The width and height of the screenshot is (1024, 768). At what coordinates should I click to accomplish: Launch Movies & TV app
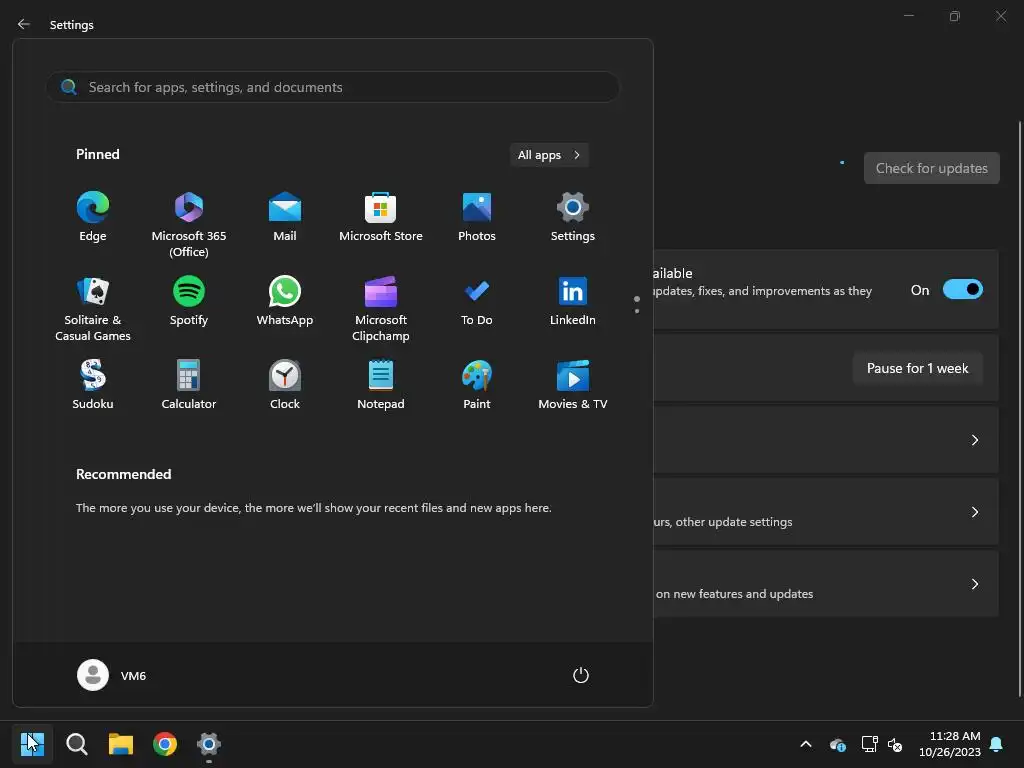573,385
